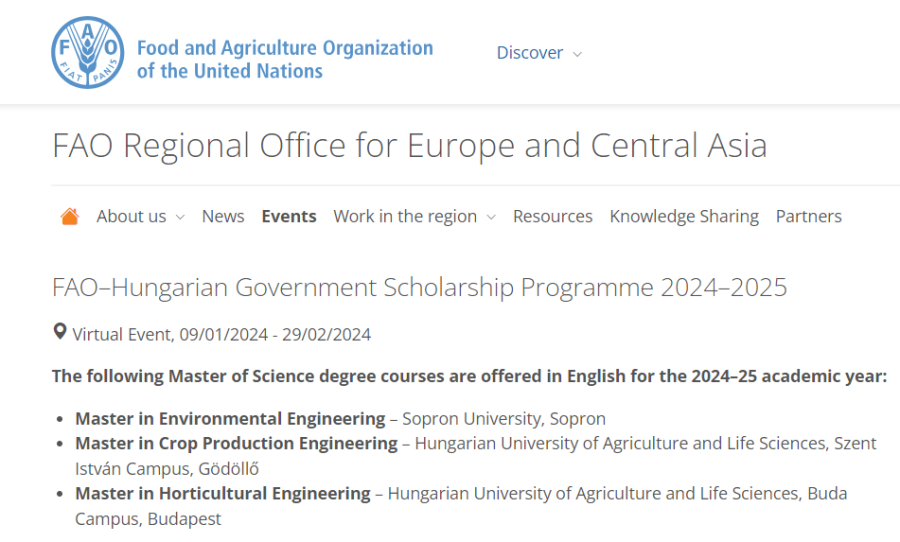This screenshot has height=542, width=900.
Task: Open the News menu item
Action: tap(223, 216)
